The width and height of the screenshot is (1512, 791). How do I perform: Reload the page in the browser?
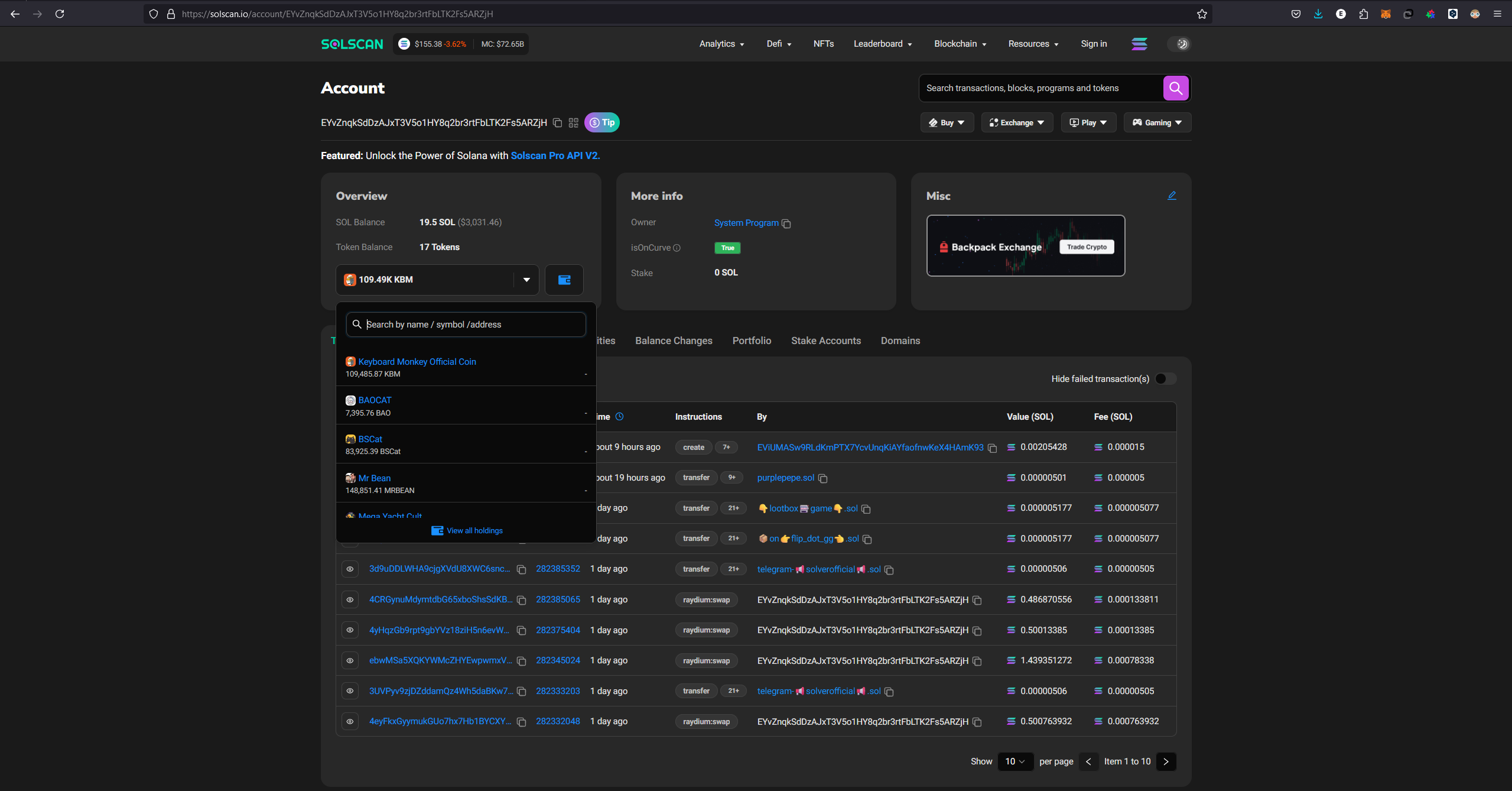click(x=60, y=14)
